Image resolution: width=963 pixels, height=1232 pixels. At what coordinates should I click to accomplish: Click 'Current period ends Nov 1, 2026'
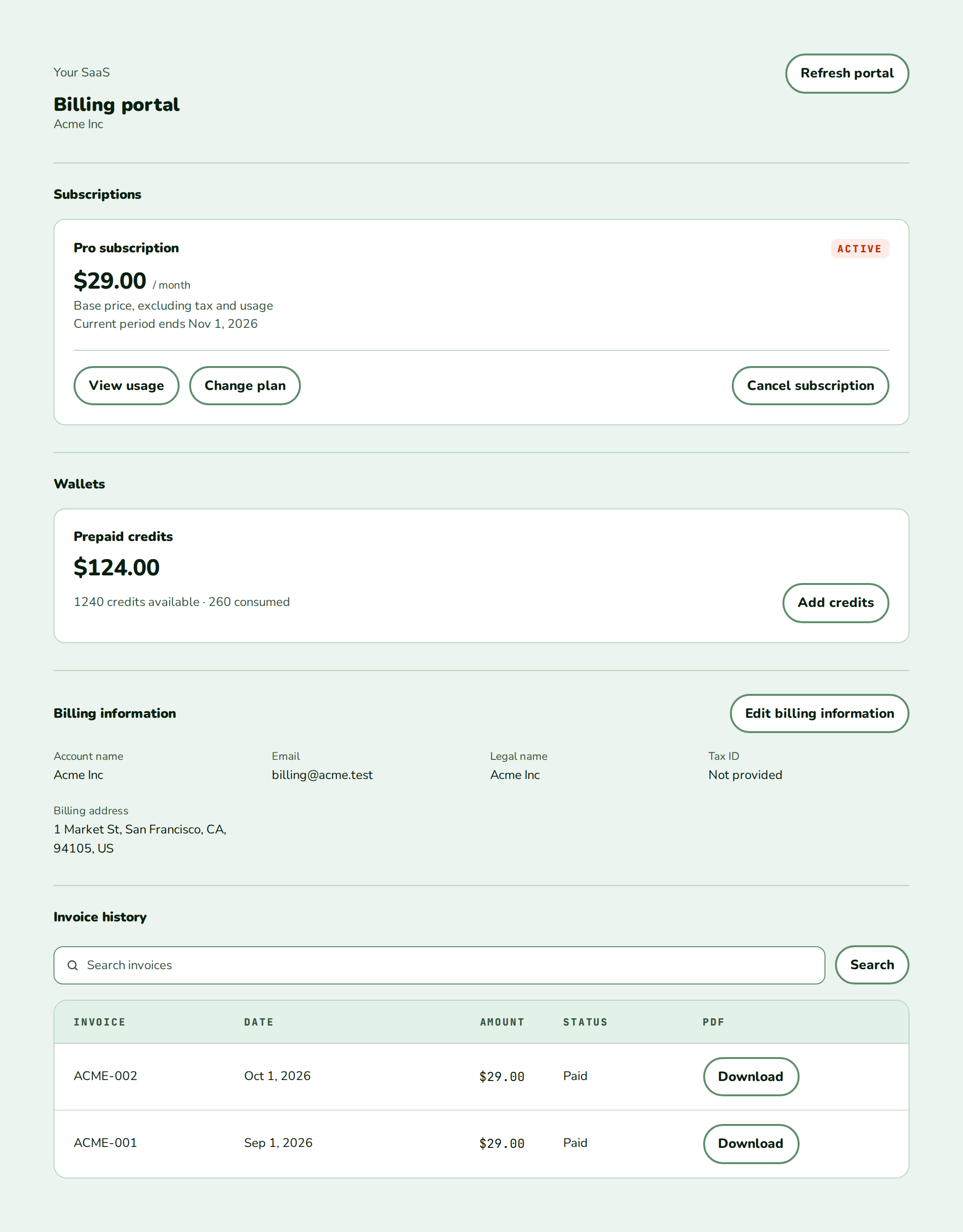166,324
